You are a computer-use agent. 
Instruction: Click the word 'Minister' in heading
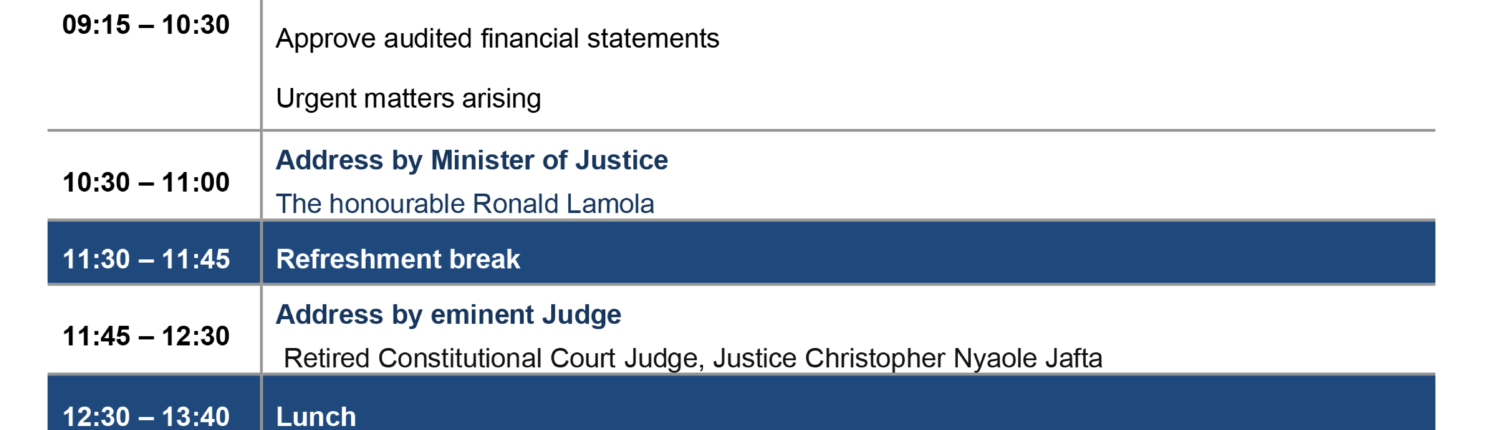(480, 160)
